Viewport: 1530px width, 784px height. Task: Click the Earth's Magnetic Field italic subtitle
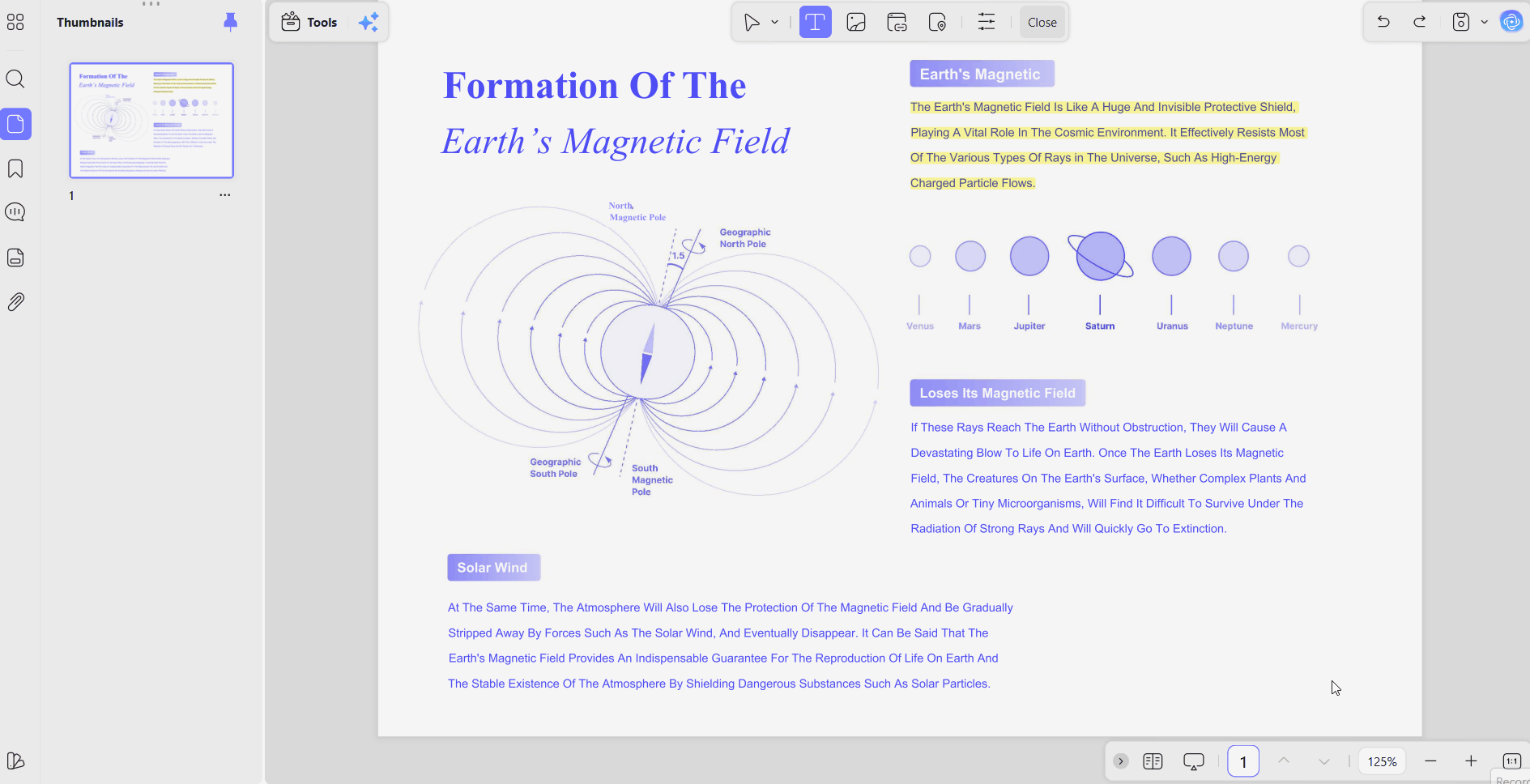[616, 142]
